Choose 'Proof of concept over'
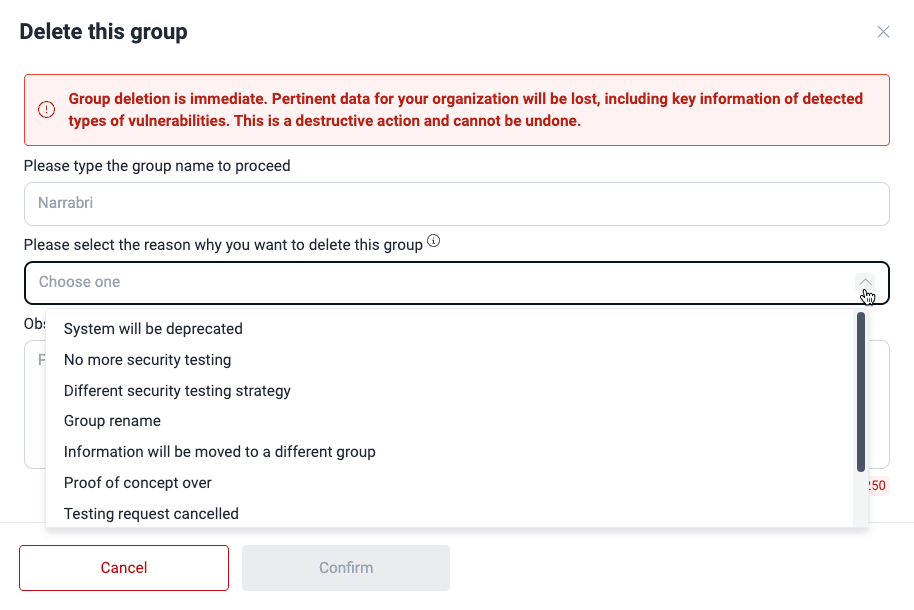This screenshot has height=610, width=914. (138, 482)
